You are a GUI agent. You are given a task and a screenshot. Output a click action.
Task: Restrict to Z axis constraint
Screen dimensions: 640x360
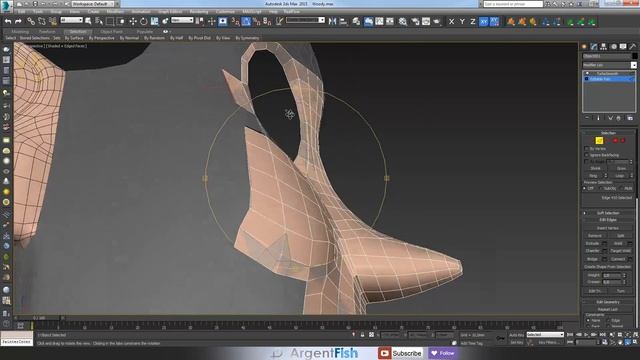click(473, 21)
